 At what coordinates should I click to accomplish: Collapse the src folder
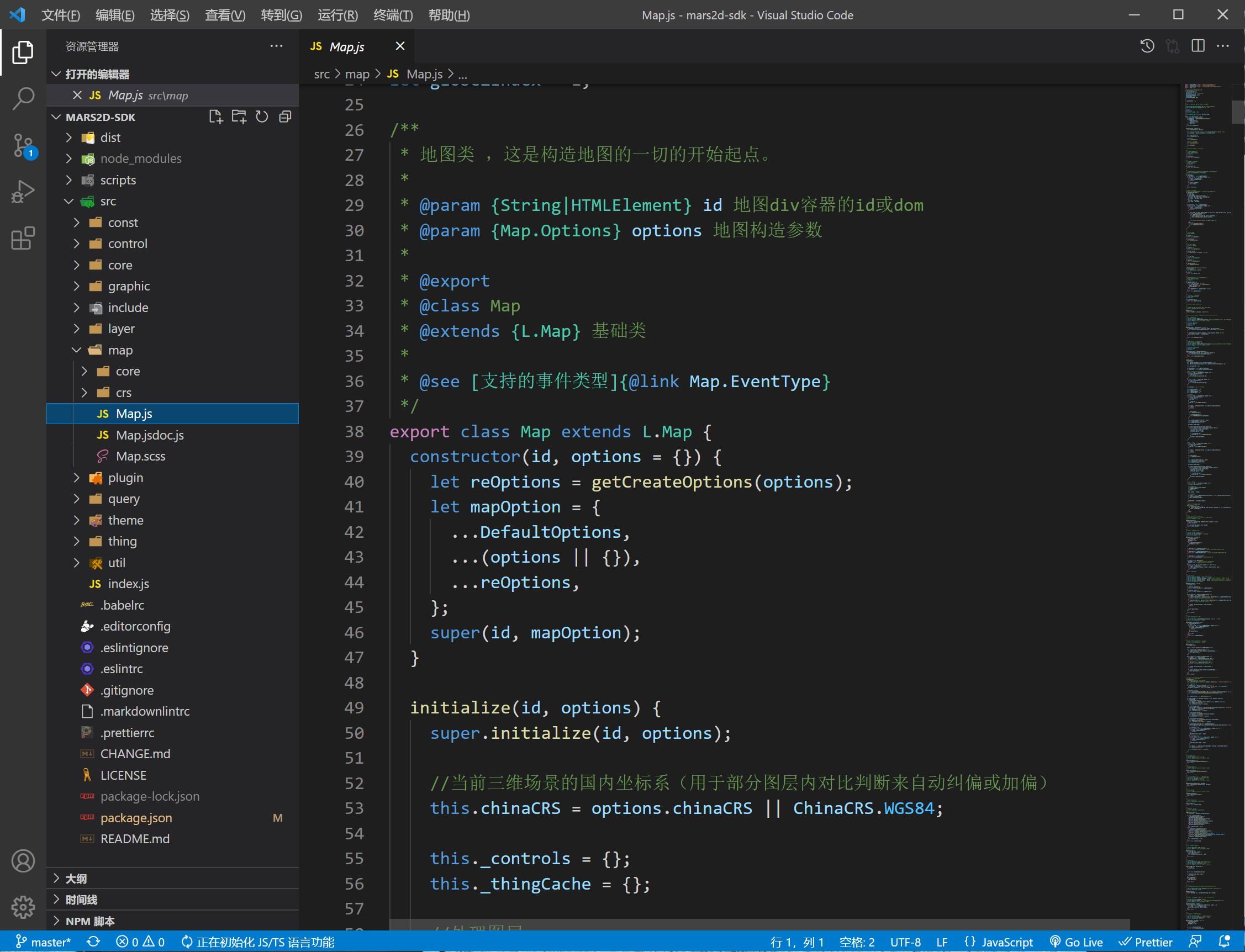point(173,201)
